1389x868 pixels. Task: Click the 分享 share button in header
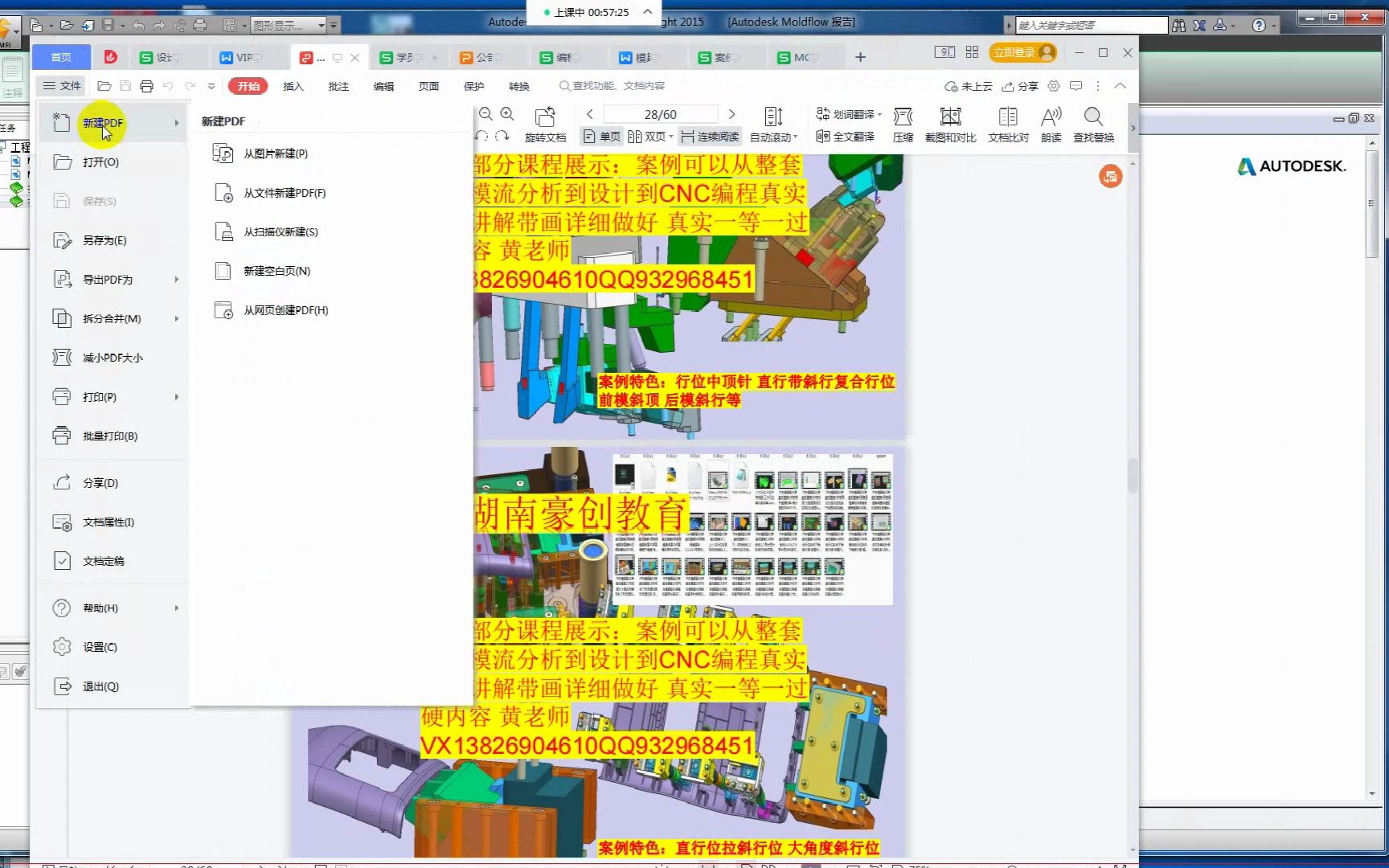pos(1019,86)
